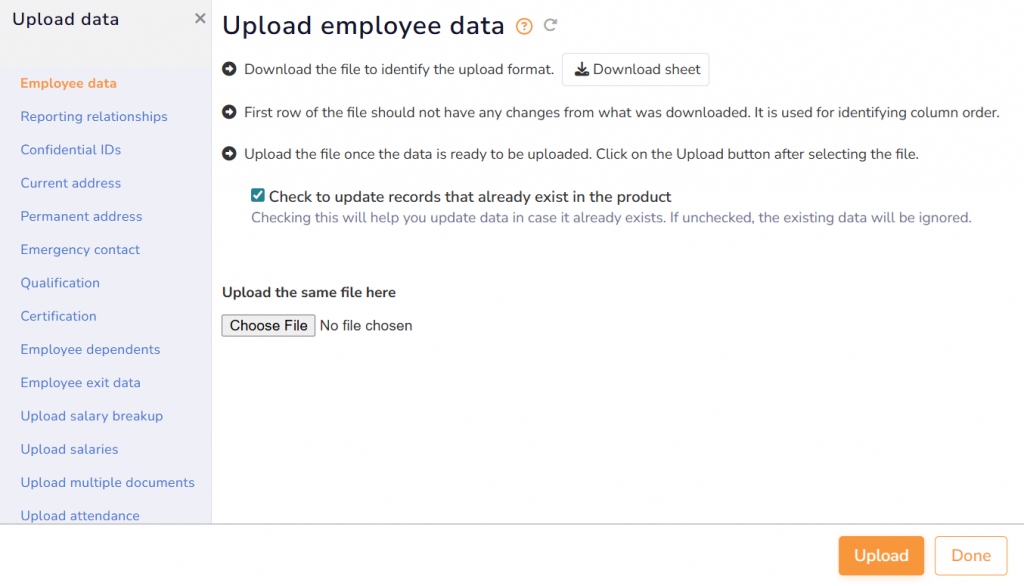The width and height of the screenshot is (1024, 586).
Task: Select Upload multiple documents option
Action: (x=107, y=482)
